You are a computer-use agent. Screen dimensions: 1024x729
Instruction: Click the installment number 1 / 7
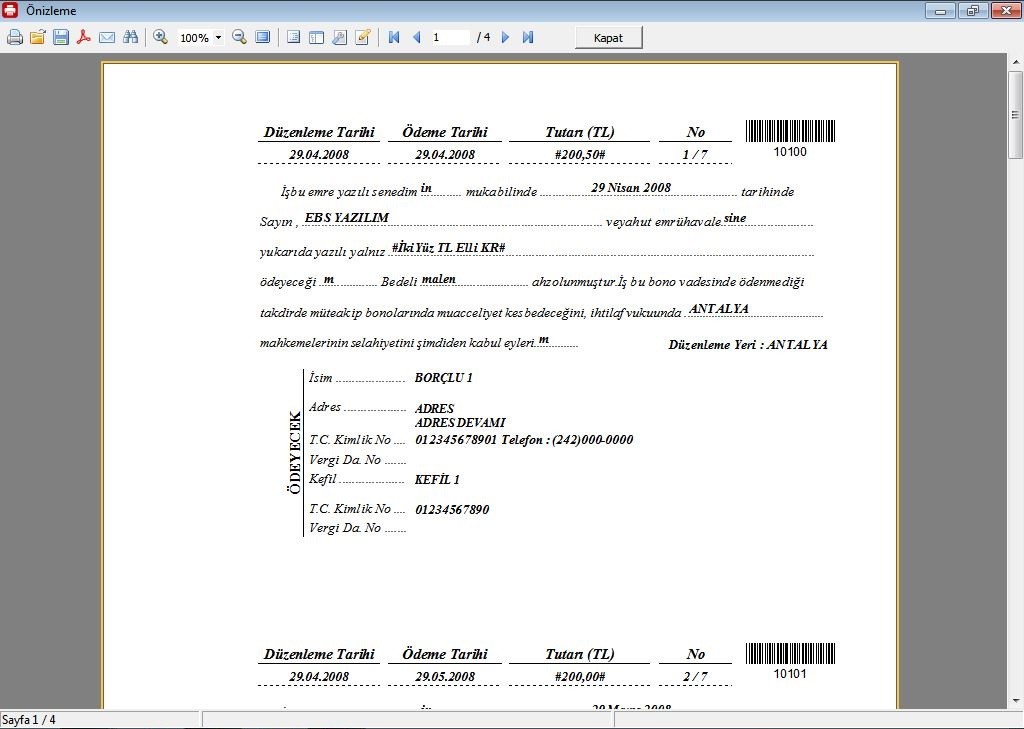pyautogui.click(x=695, y=155)
